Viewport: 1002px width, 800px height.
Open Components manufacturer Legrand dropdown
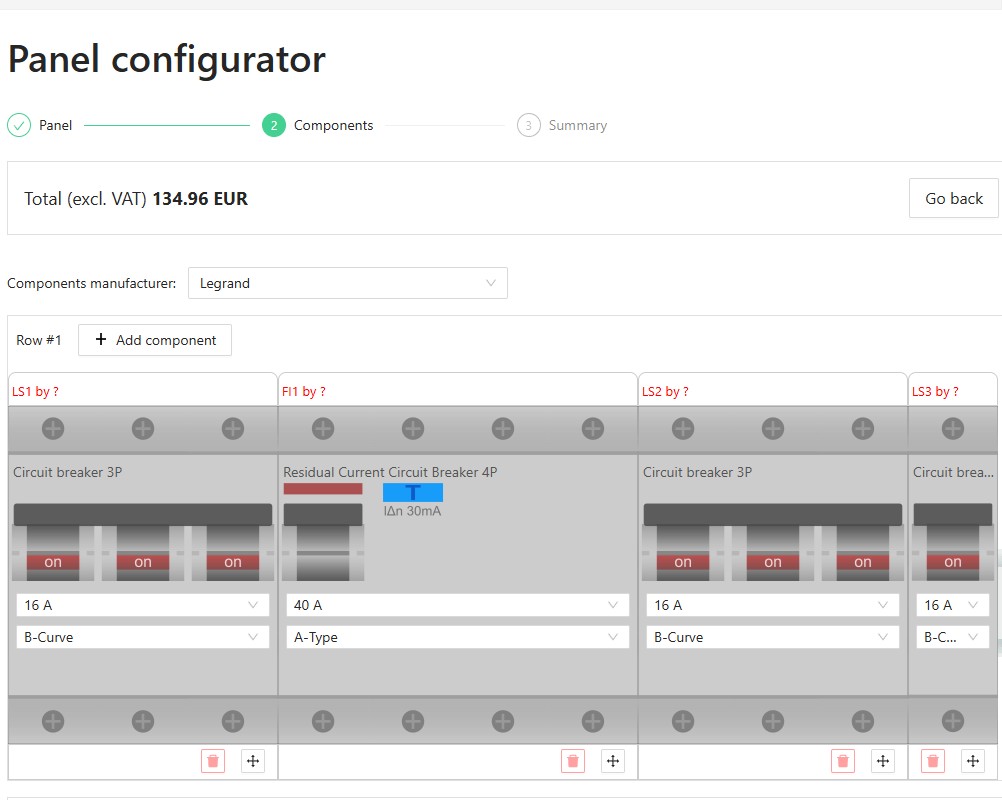(348, 283)
